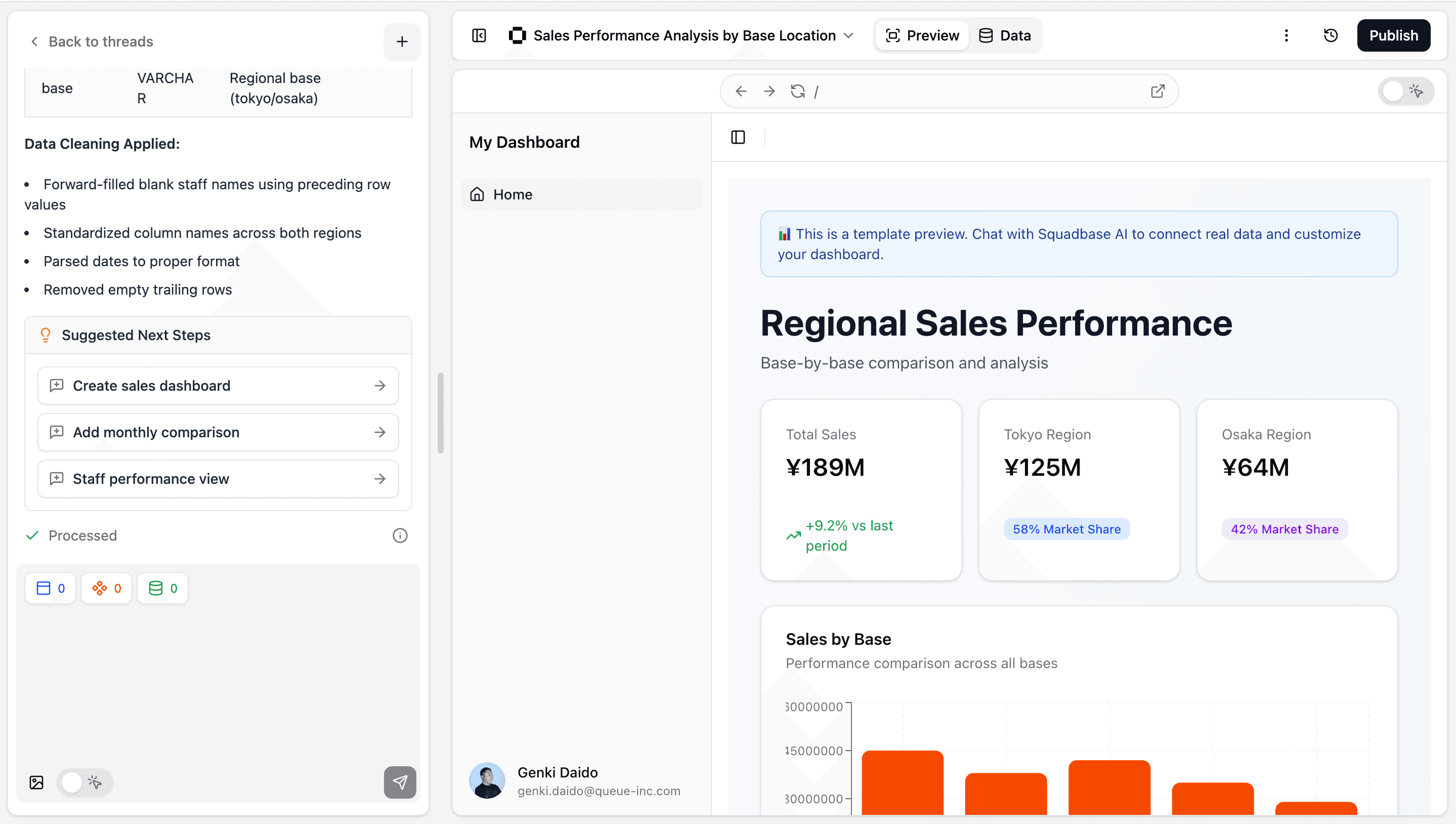Show the Processed info icon
1456x824 pixels.
pos(399,535)
